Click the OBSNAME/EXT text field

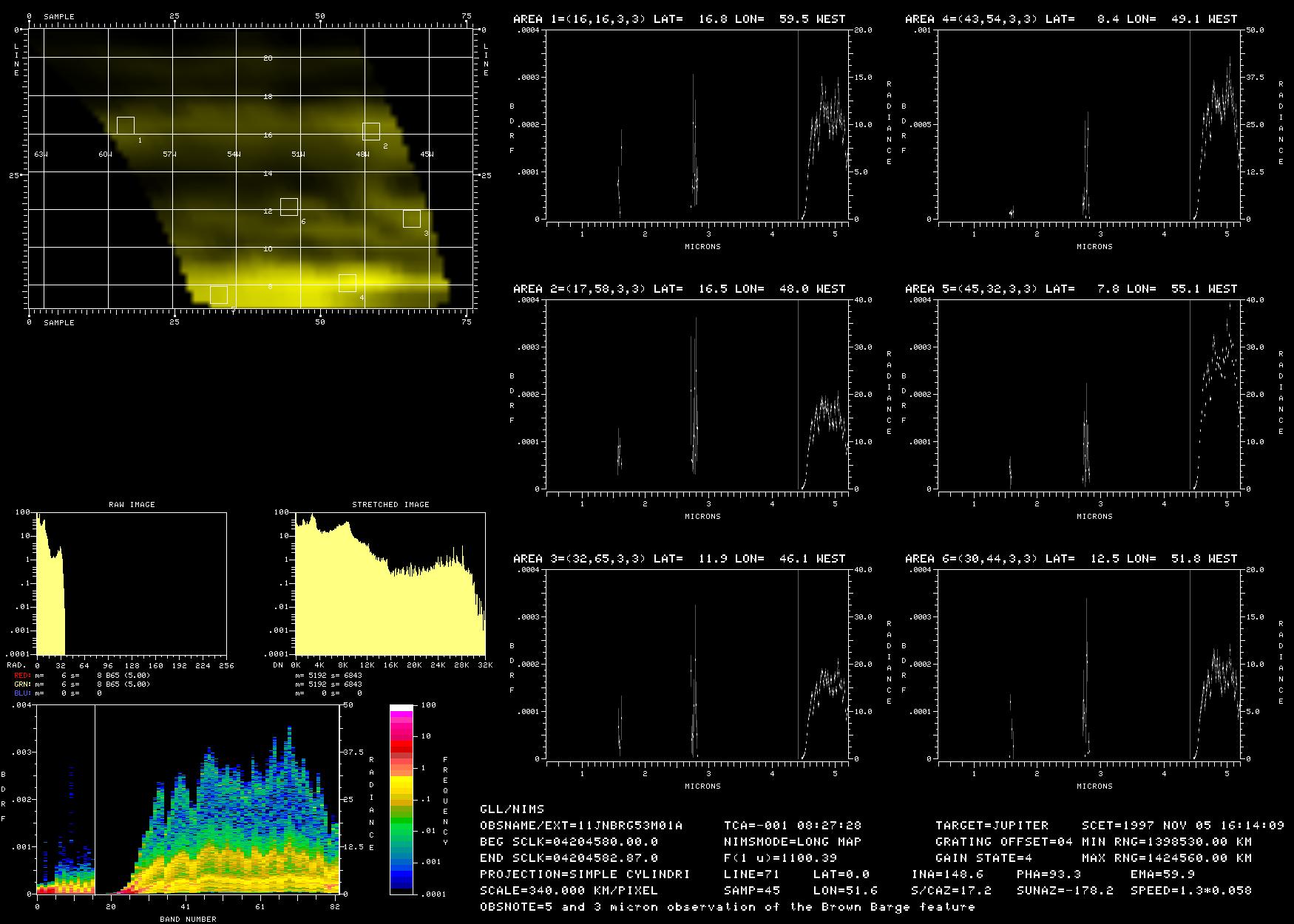tap(581, 825)
